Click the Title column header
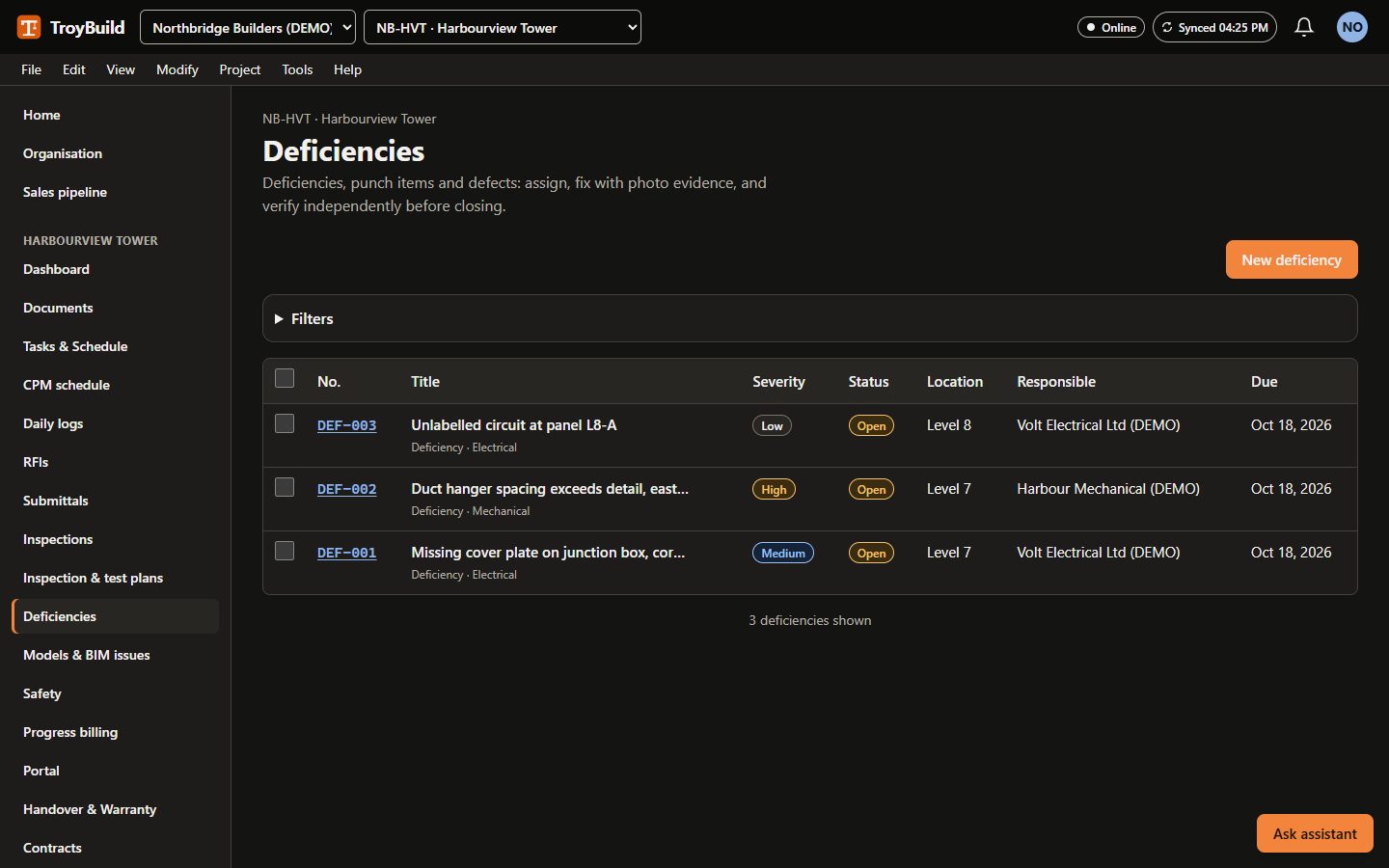 425,382
